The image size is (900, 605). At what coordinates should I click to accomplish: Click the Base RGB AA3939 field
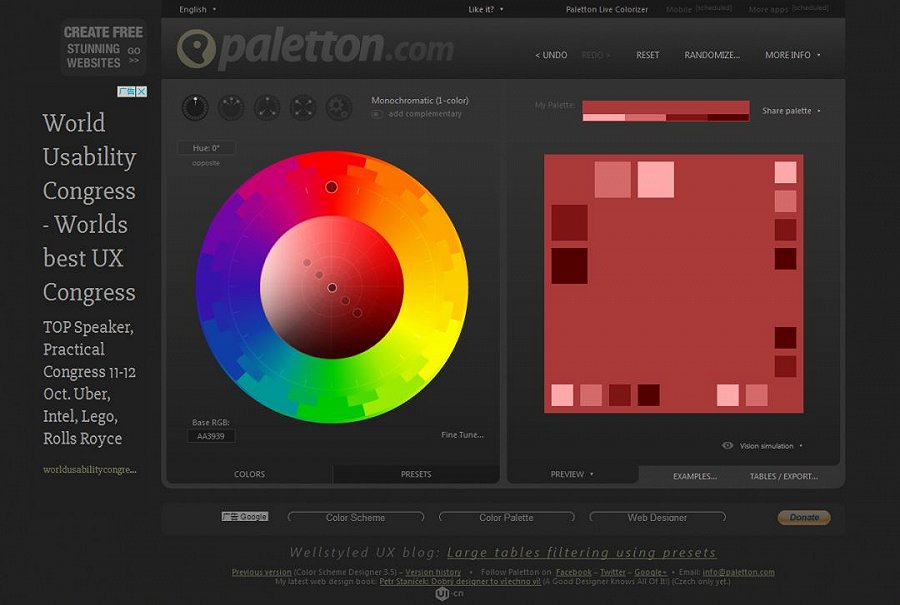point(211,436)
